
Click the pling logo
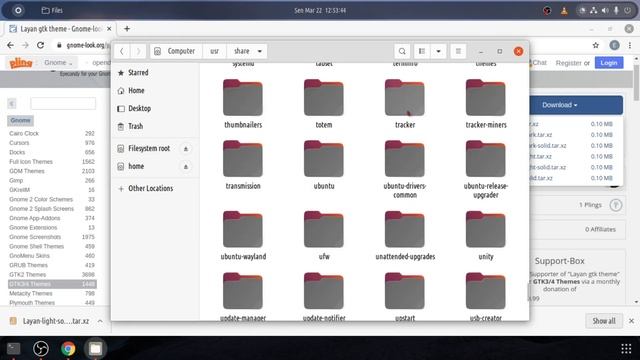click(x=20, y=63)
